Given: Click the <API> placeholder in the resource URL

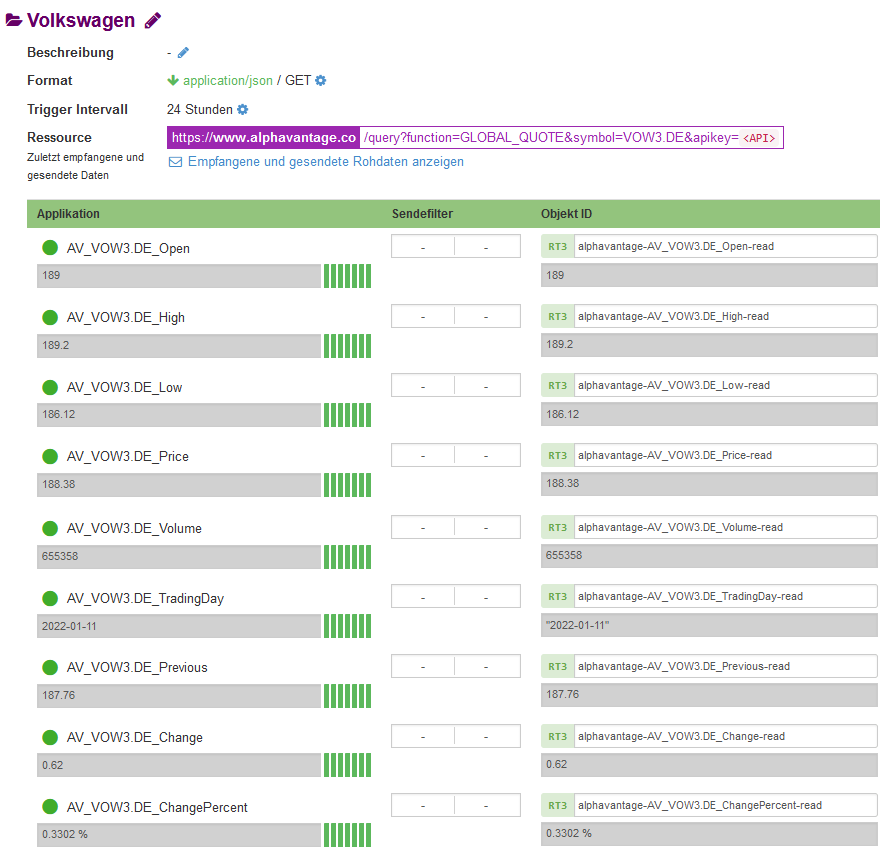Looking at the screenshot, I should point(759,138).
